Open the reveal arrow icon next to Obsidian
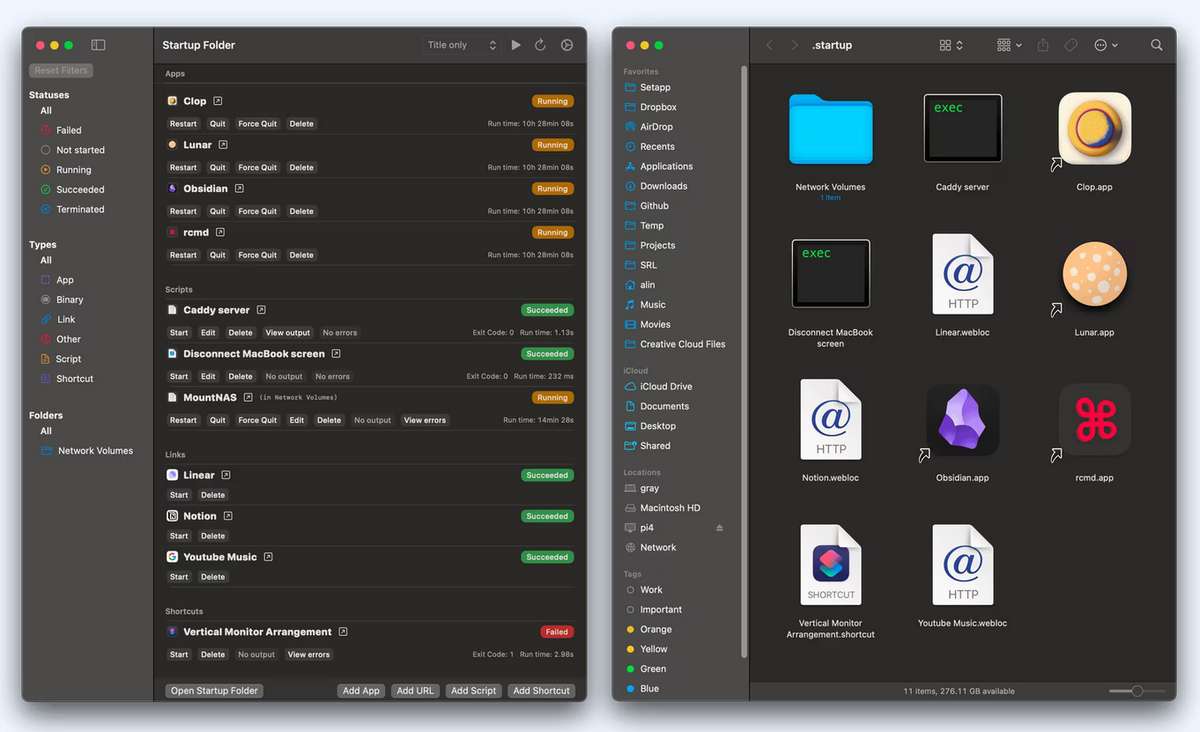Screen dimensions: 1200x732 [x=240, y=188]
